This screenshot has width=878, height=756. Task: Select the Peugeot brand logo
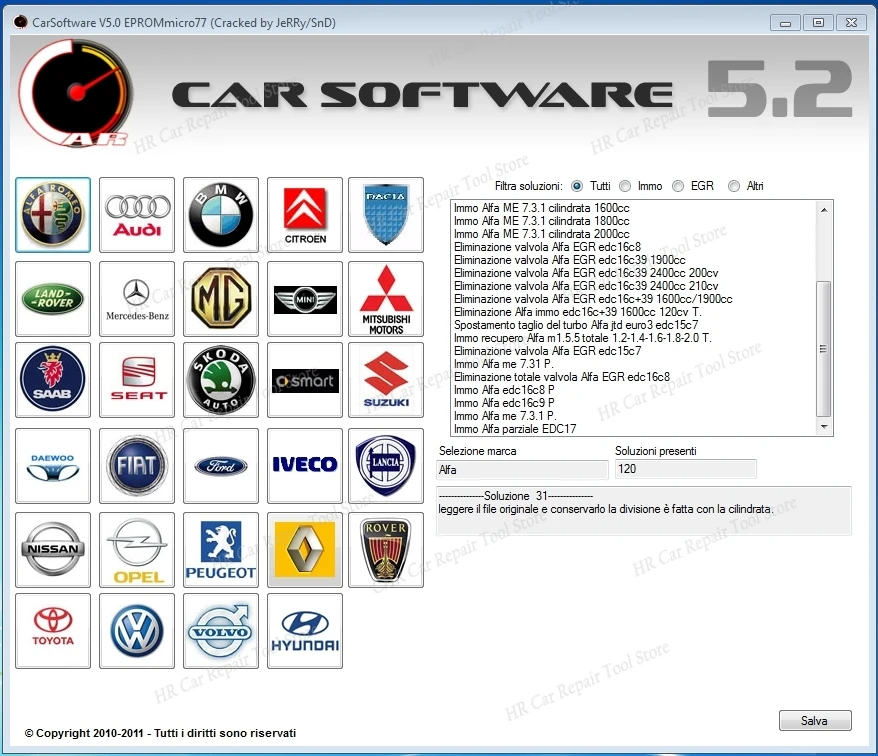click(220, 548)
